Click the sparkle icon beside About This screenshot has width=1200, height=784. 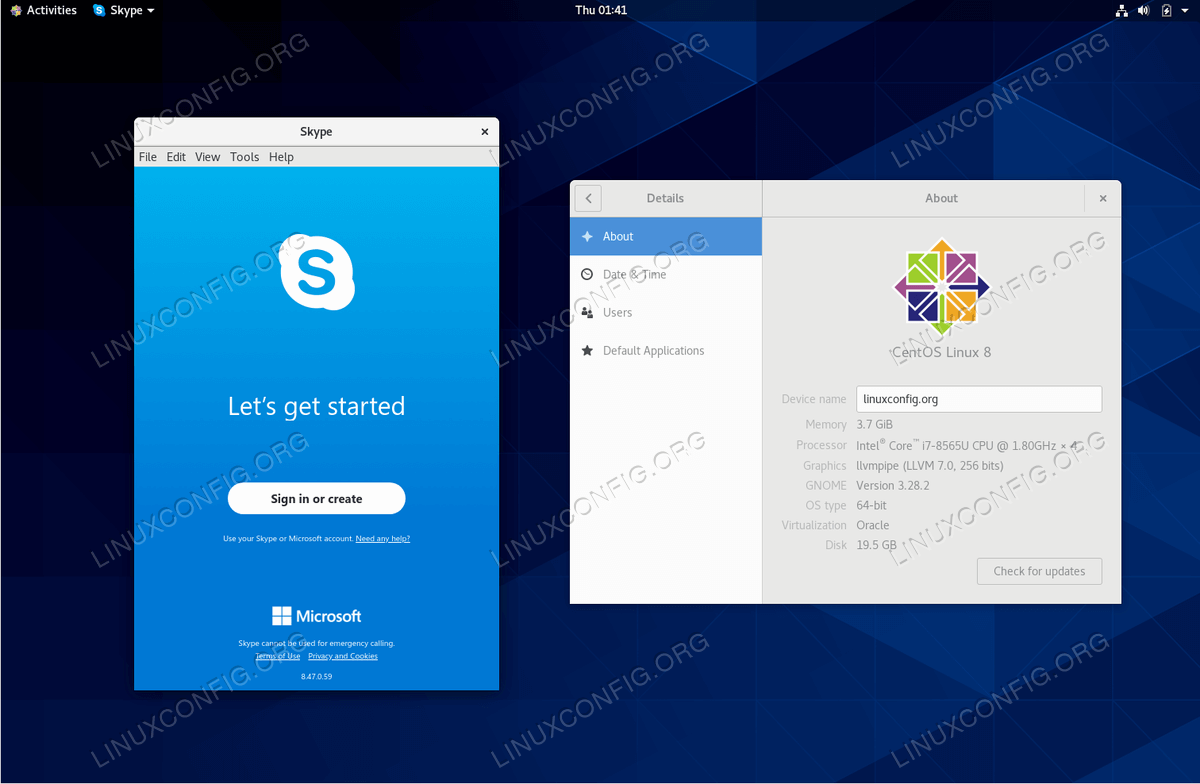[587, 237]
